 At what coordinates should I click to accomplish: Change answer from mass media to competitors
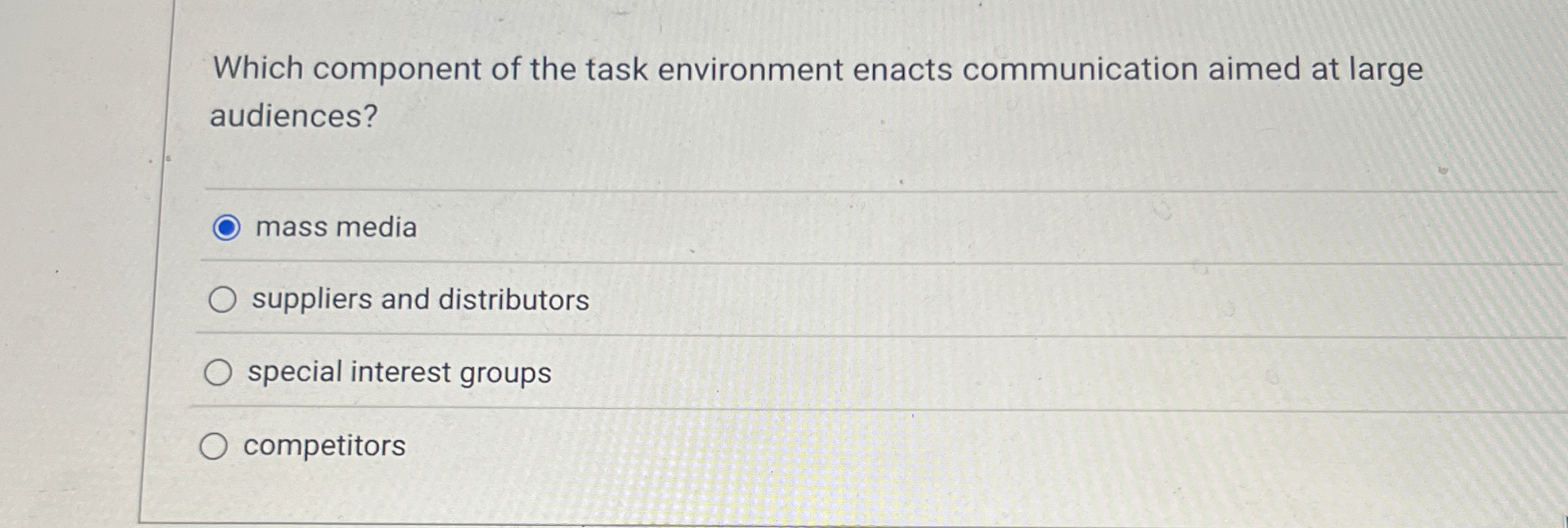point(217,444)
